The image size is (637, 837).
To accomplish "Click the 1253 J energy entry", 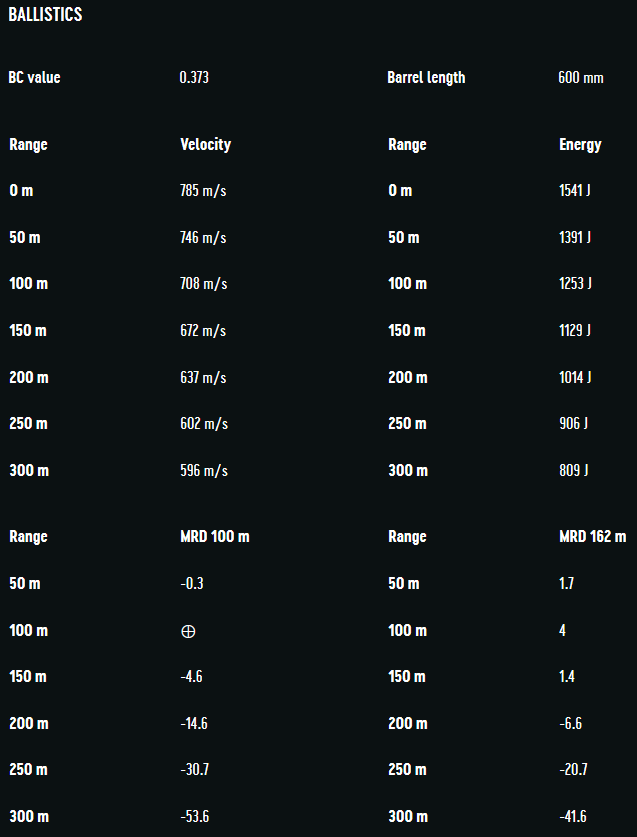I will pyautogui.click(x=575, y=284).
